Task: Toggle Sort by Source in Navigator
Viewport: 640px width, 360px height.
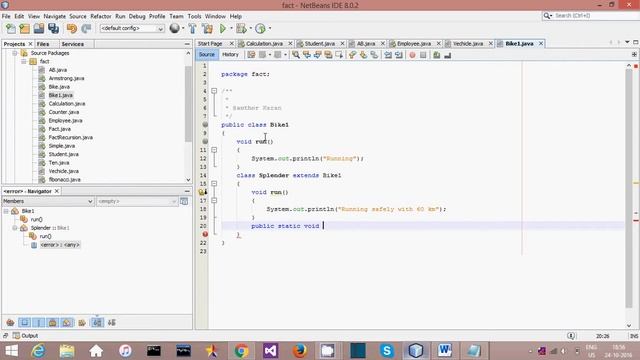Action: coord(111,322)
